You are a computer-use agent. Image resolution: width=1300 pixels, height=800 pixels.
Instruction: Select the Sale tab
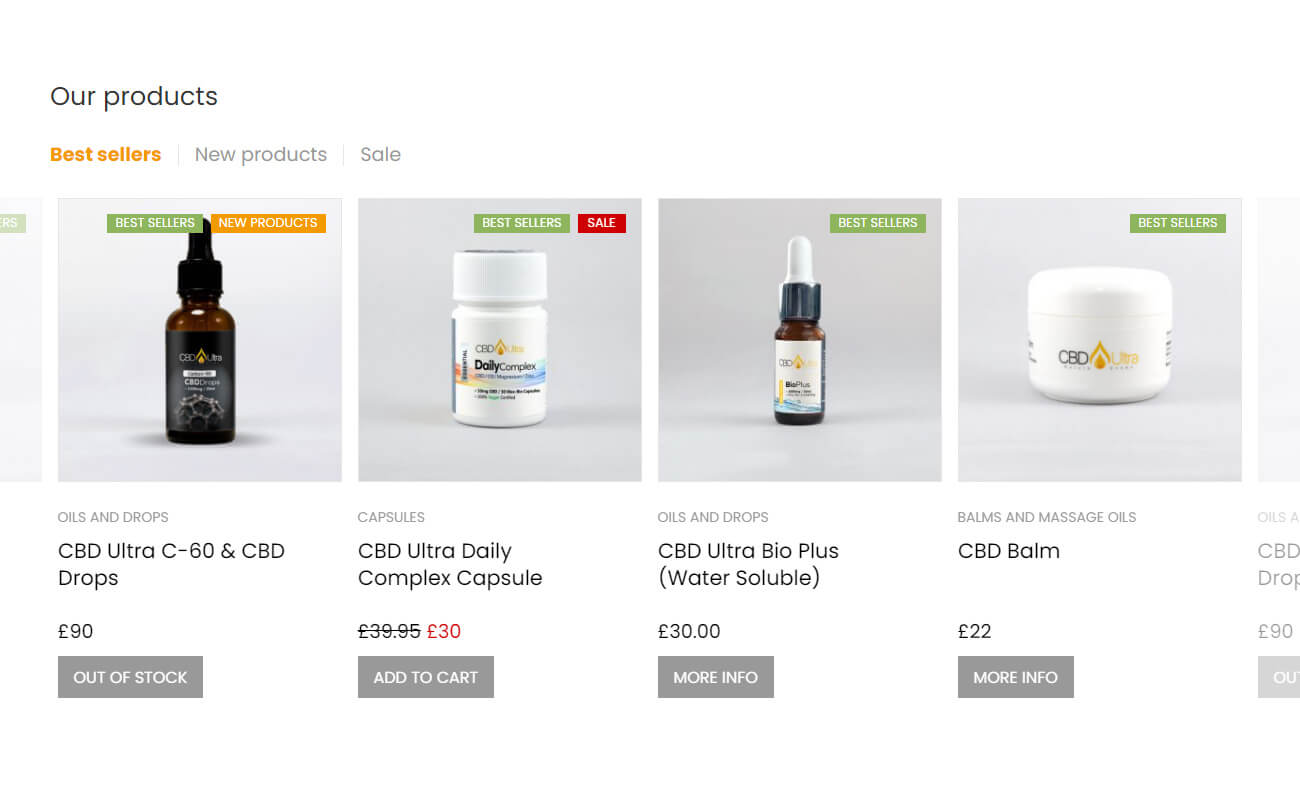380,154
